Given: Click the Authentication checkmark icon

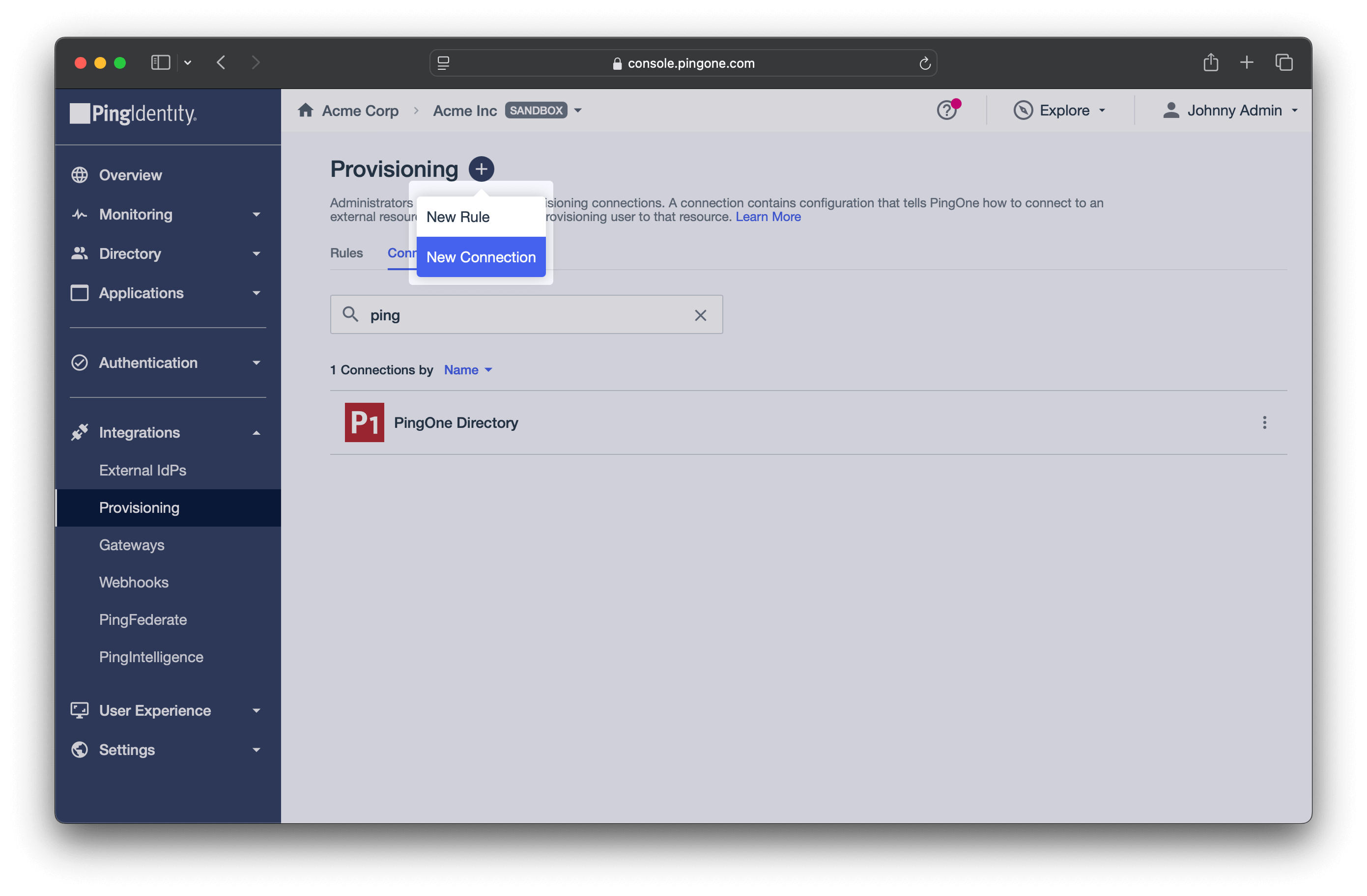Looking at the screenshot, I should [79, 363].
